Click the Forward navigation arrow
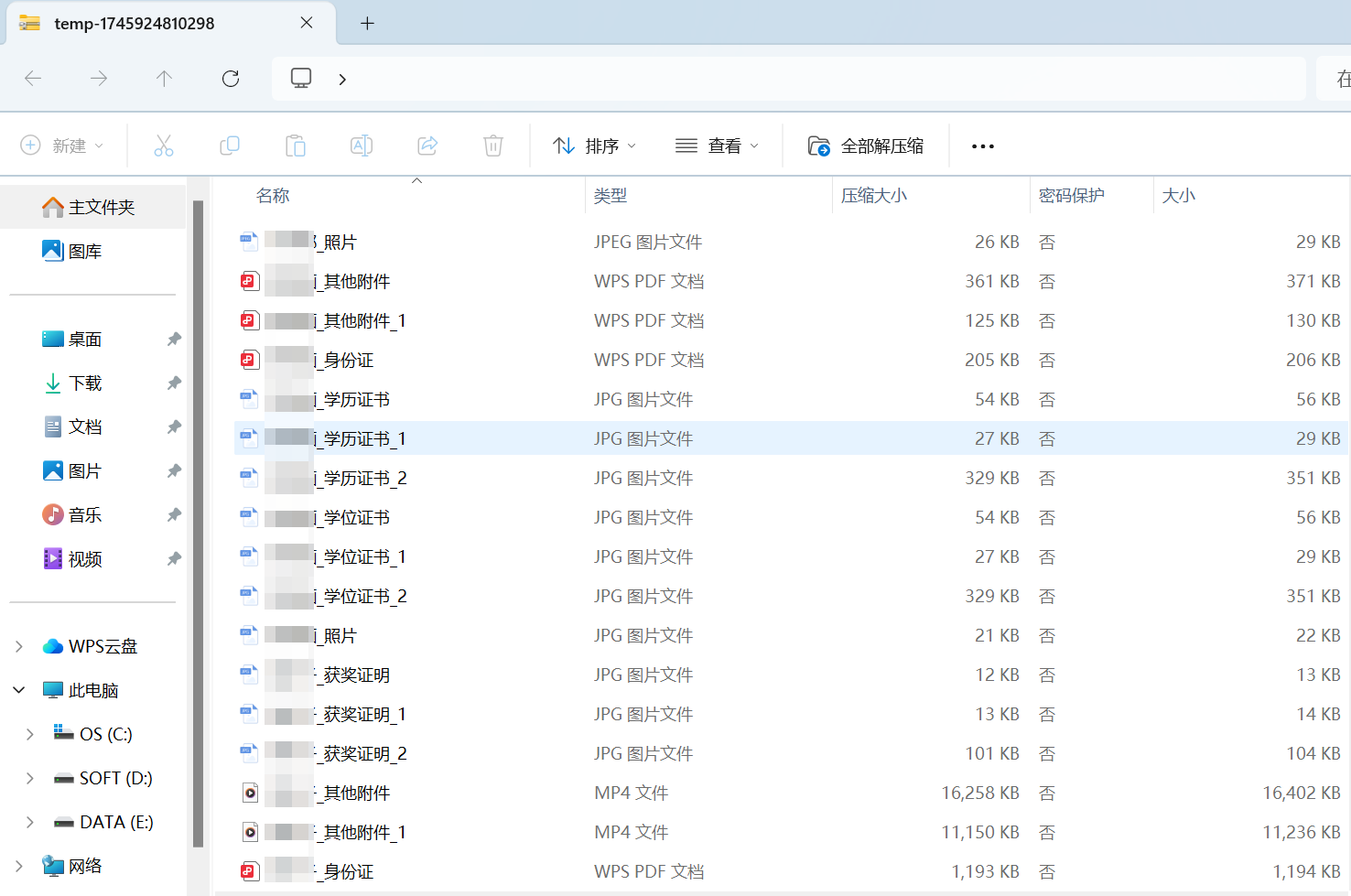1351x896 pixels. pyautogui.click(x=99, y=79)
